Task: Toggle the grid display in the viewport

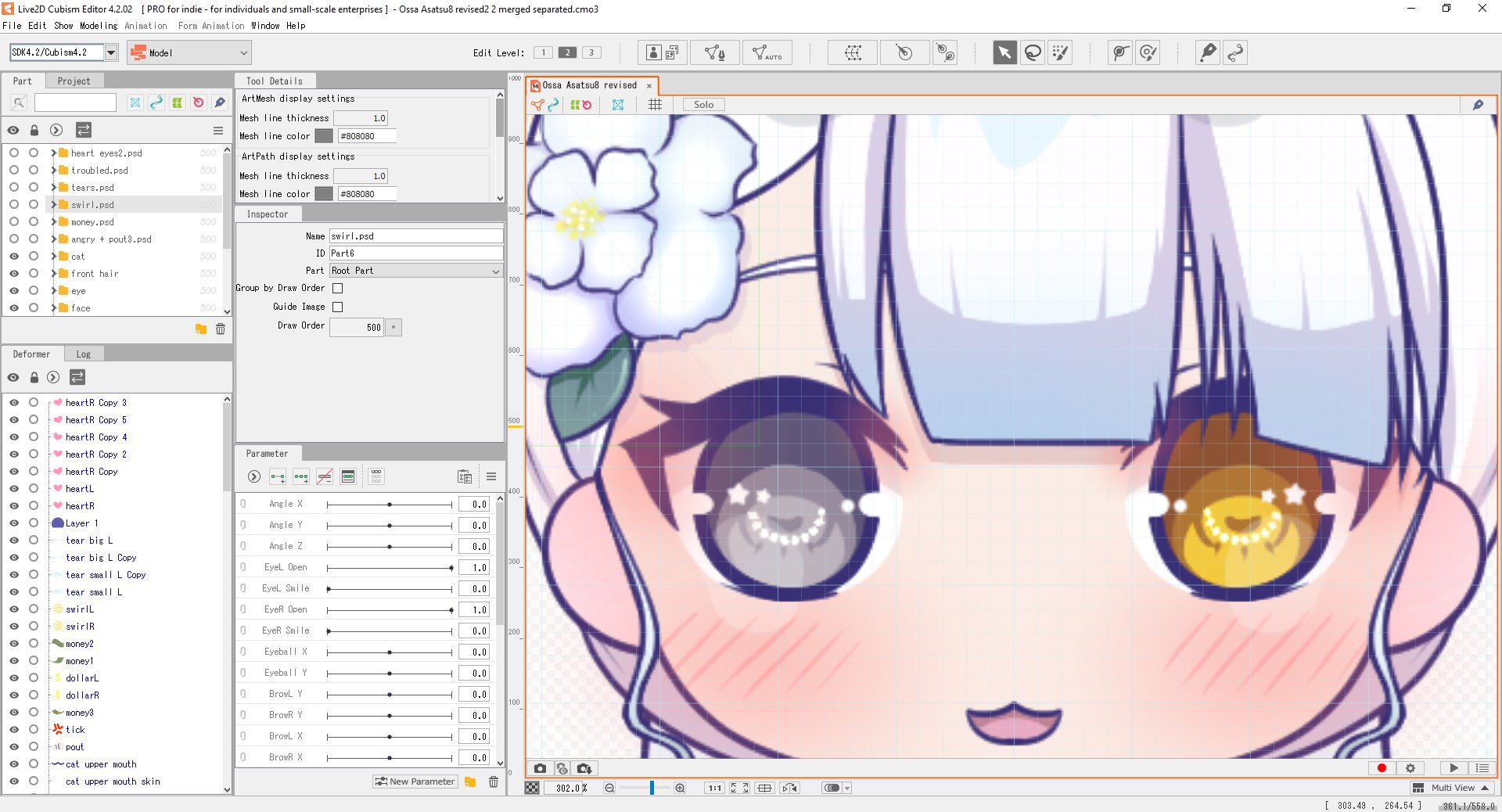Action: [x=656, y=104]
